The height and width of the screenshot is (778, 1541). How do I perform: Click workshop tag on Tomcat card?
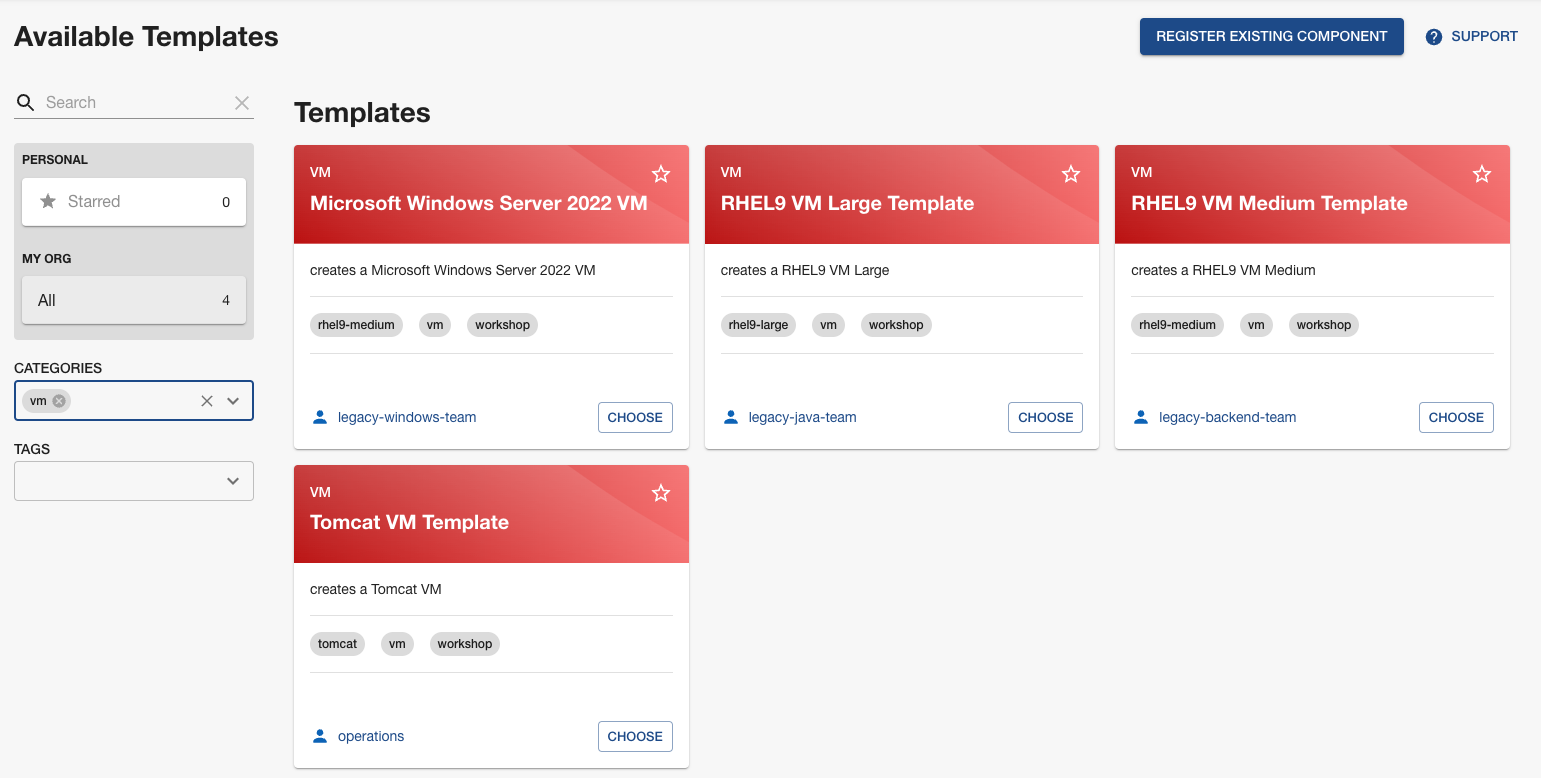tap(465, 644)
